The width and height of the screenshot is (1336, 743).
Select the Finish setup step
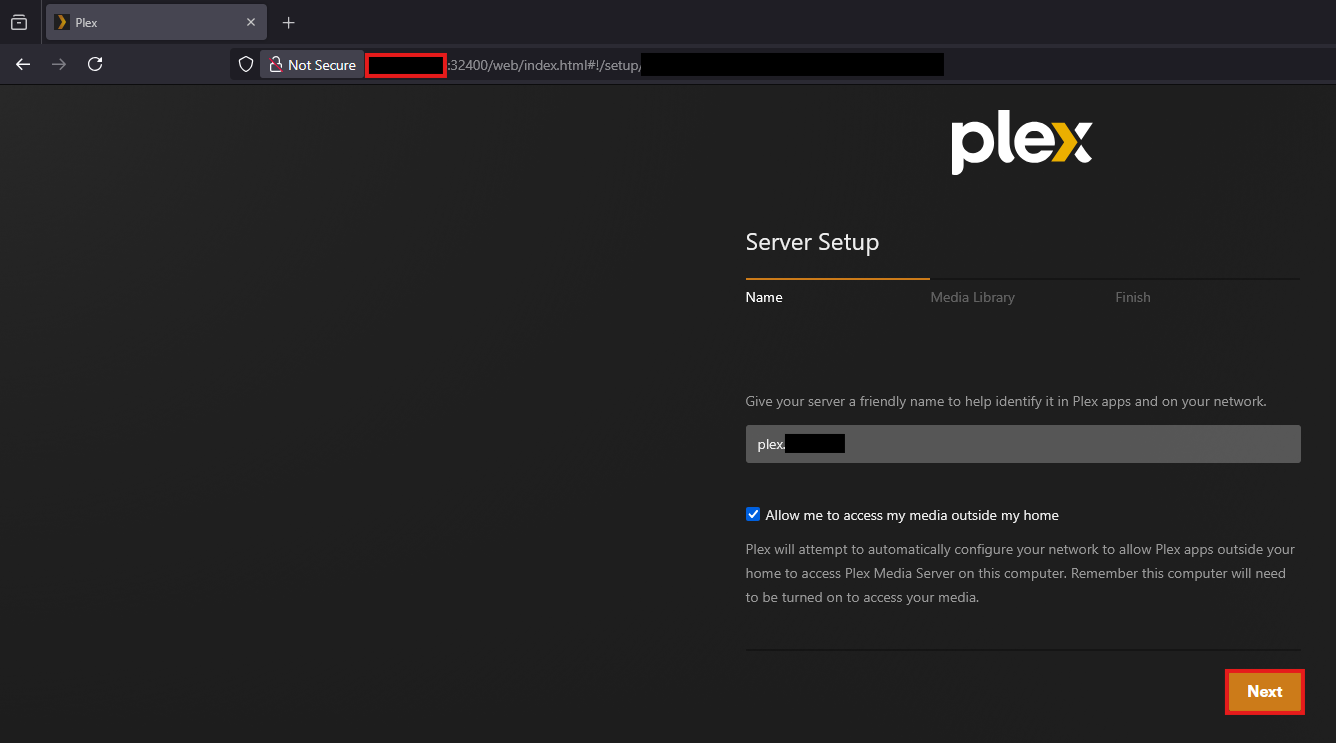[1133, 297]
